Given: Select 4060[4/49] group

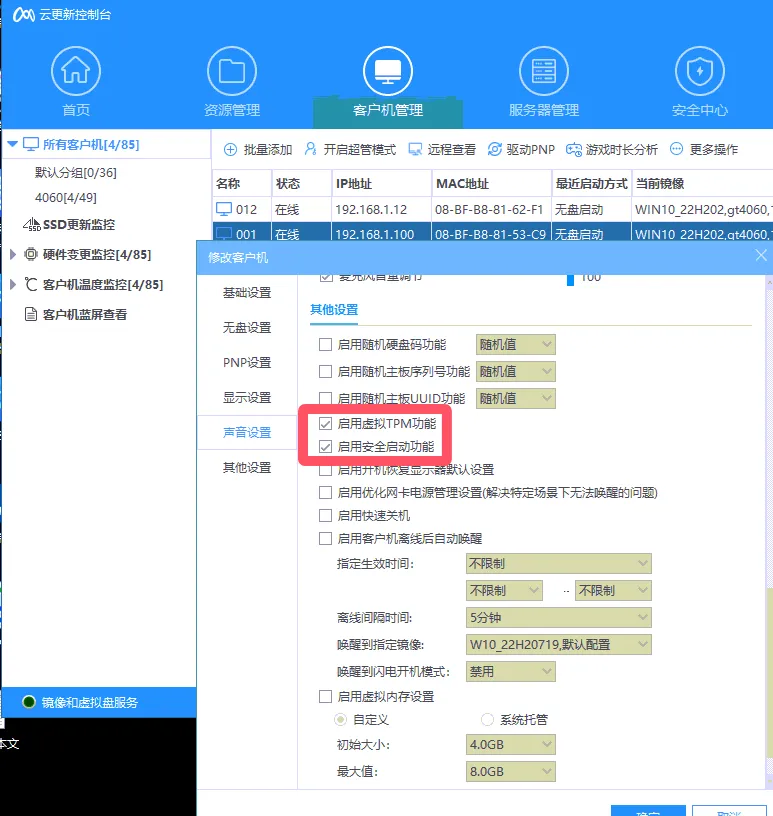Looking at the screenshot, I should (66, 198).
